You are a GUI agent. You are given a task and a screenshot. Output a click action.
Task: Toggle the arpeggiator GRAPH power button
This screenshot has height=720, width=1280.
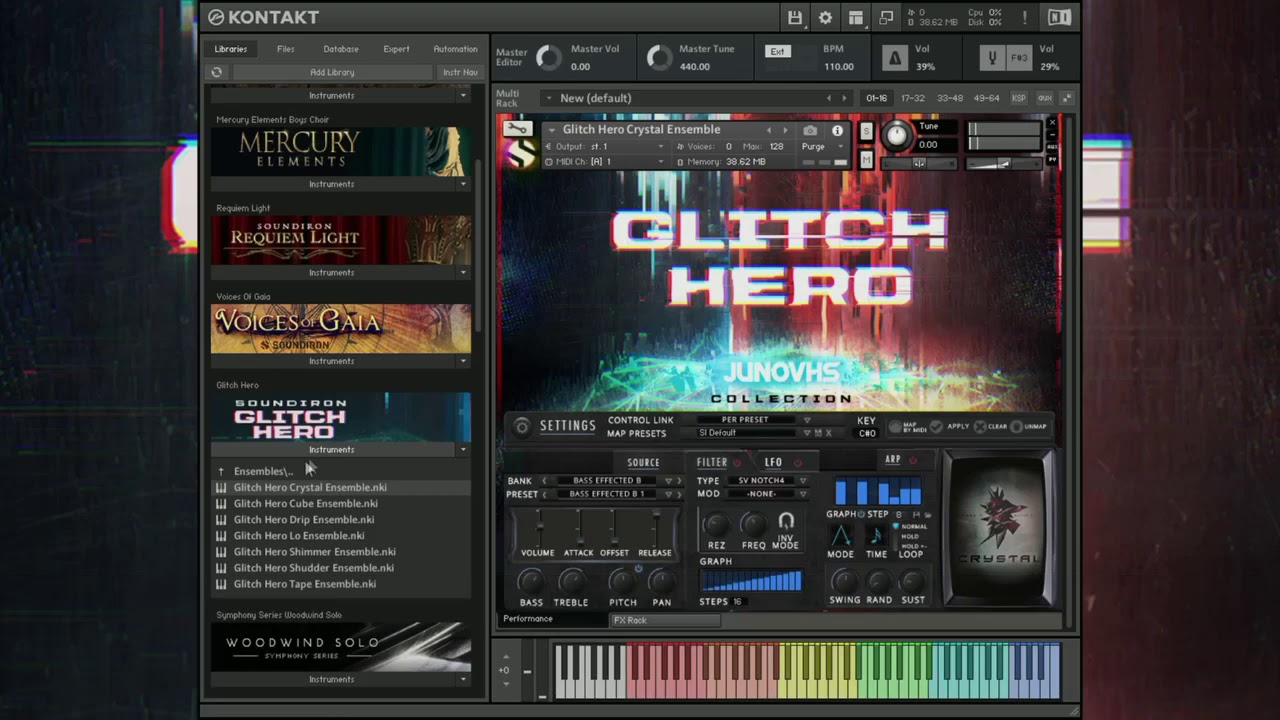click(x=861, y=514)
